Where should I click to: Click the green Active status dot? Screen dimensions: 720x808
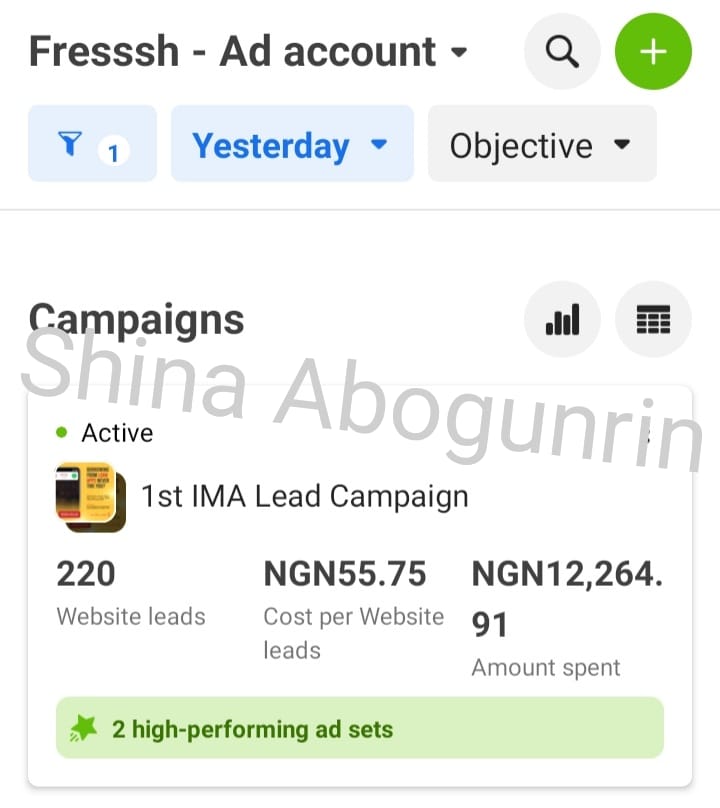coord(62,433)
